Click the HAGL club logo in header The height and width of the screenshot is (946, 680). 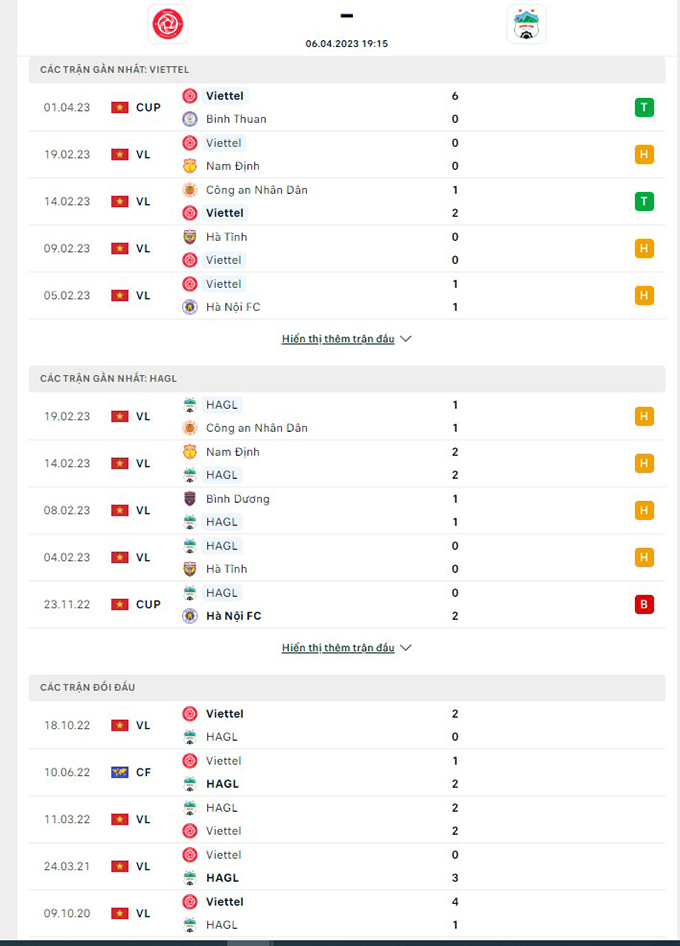(x=526, y=24)
